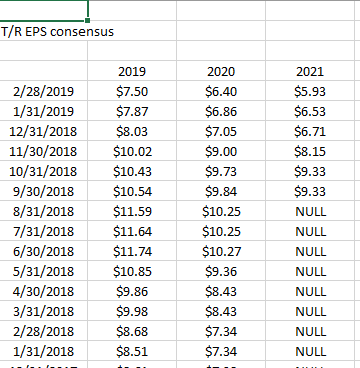Screen dimensions: 360x368
Task: Click the $9.86 value cell
Action: pos(132,291)
